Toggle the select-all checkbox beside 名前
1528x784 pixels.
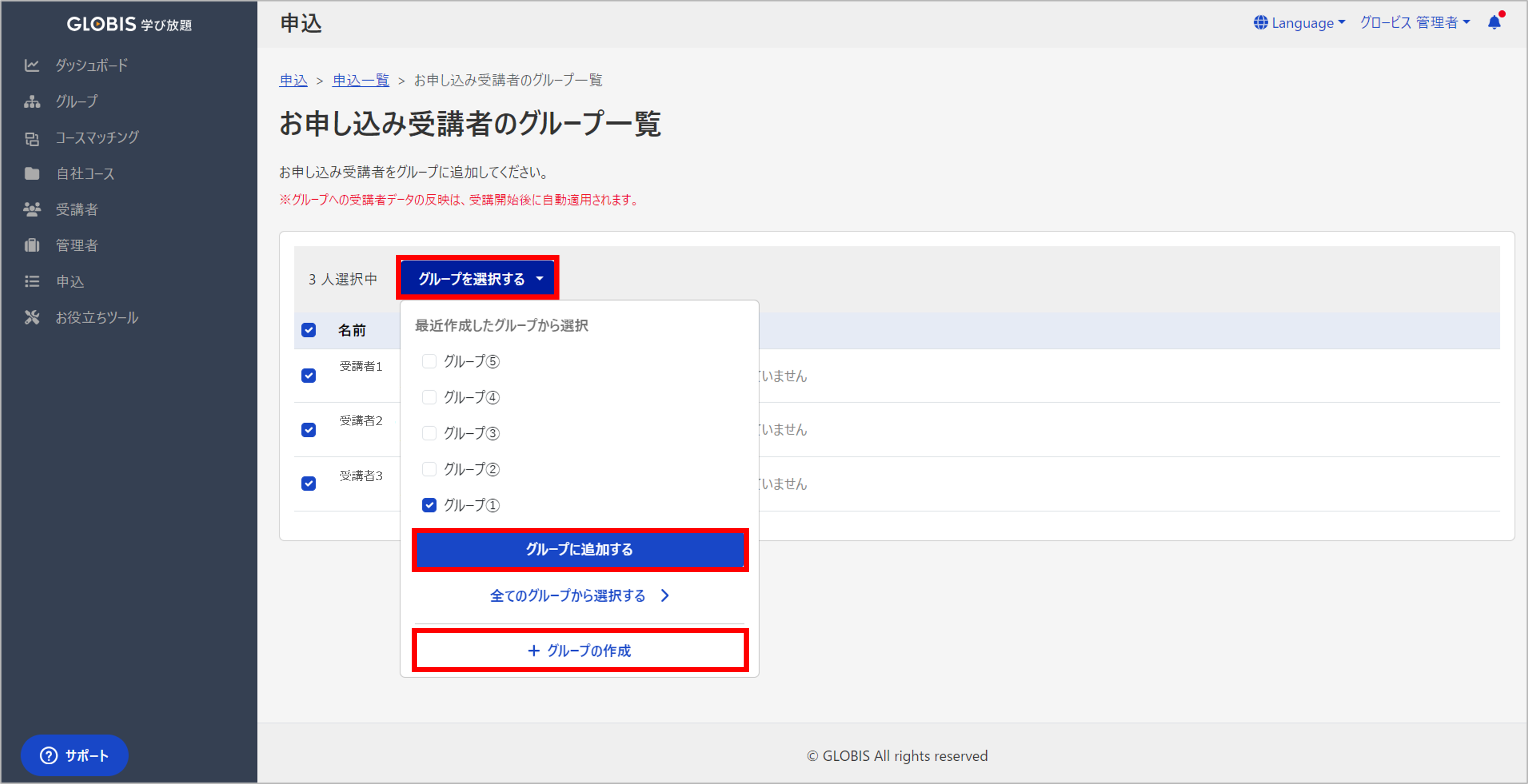(x=308, y=330)
